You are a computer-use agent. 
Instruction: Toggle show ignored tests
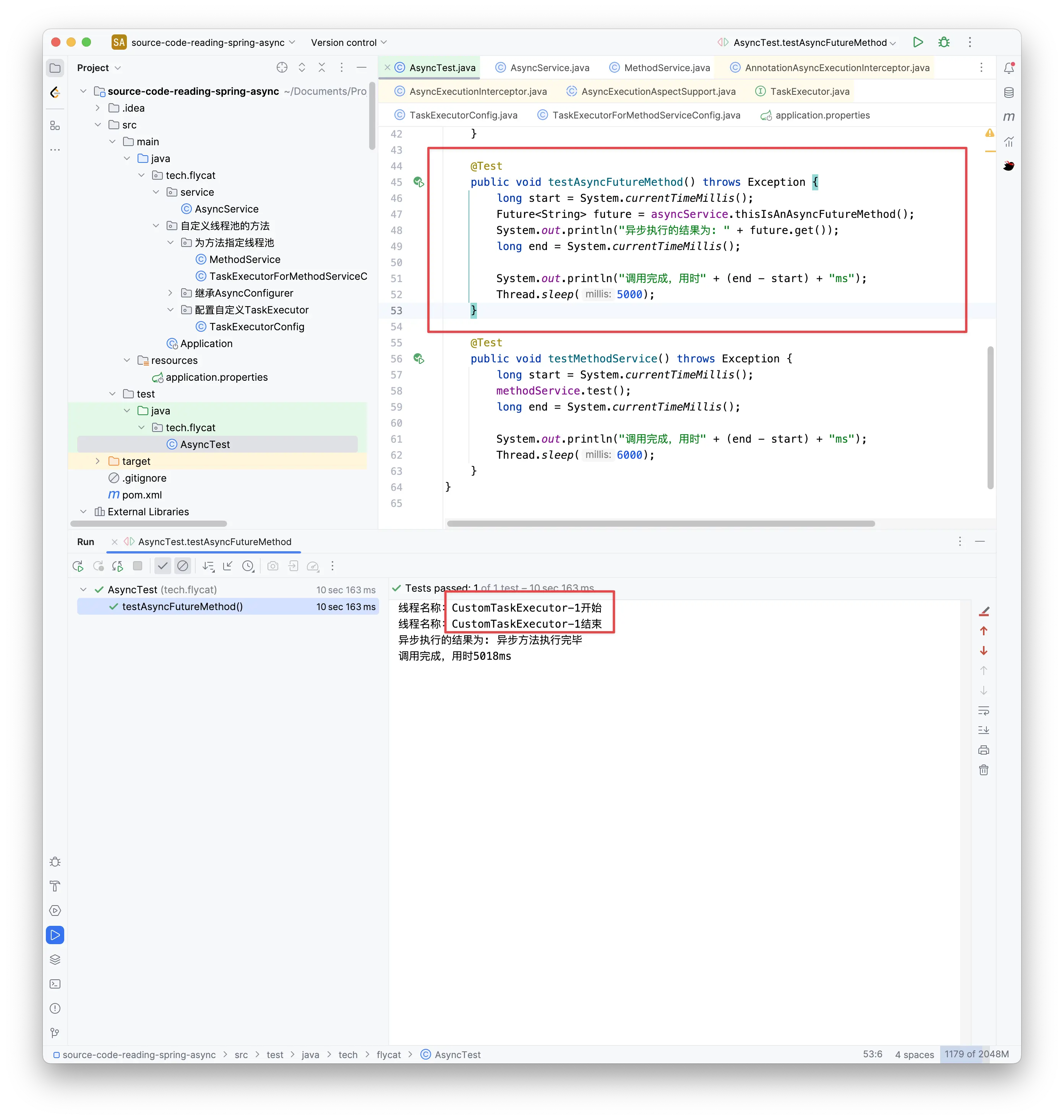pos(183,566)
